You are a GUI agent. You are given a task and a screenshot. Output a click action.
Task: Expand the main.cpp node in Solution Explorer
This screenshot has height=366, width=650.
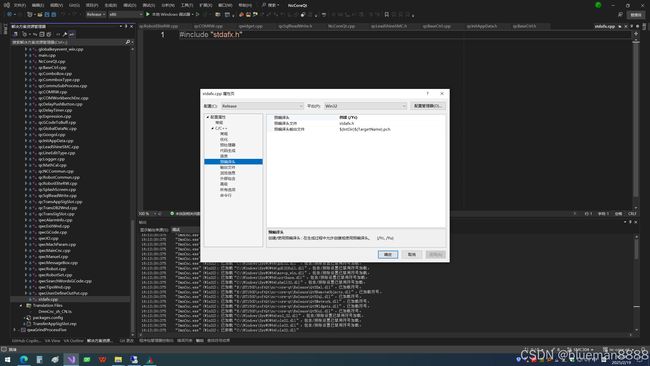click(26, 55)
